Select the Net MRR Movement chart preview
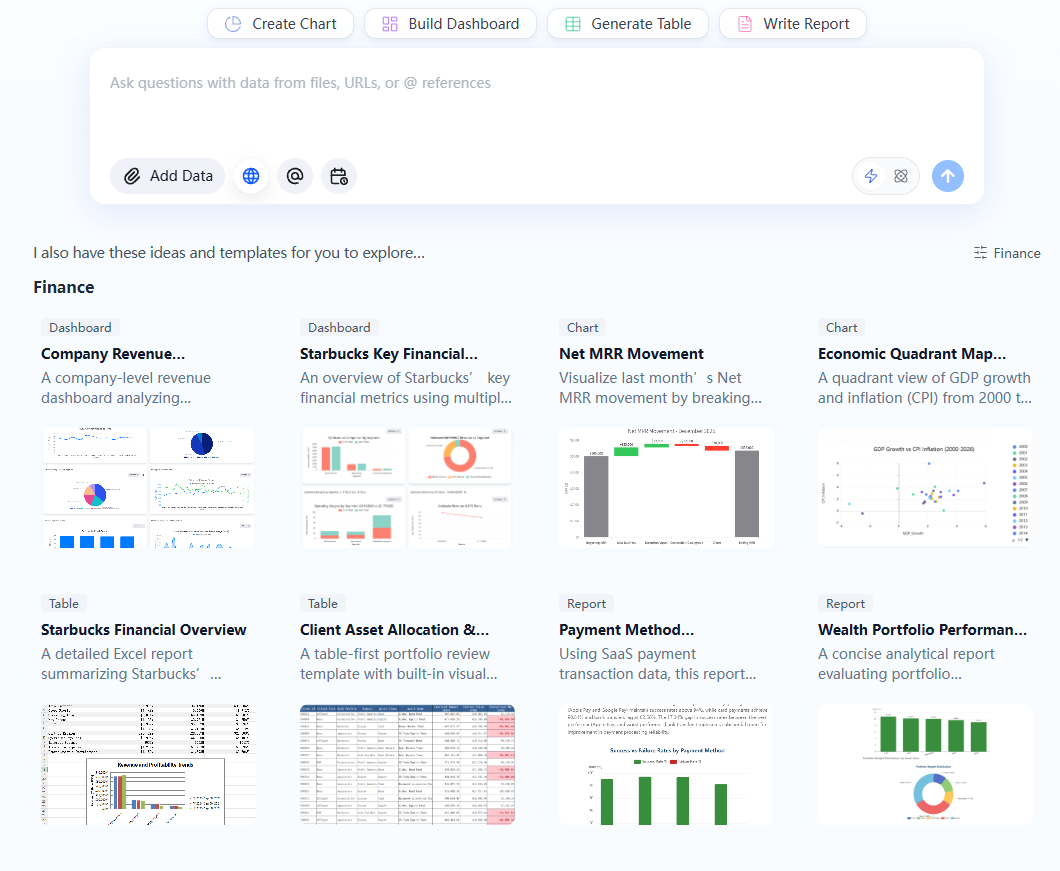 [666, 488]
